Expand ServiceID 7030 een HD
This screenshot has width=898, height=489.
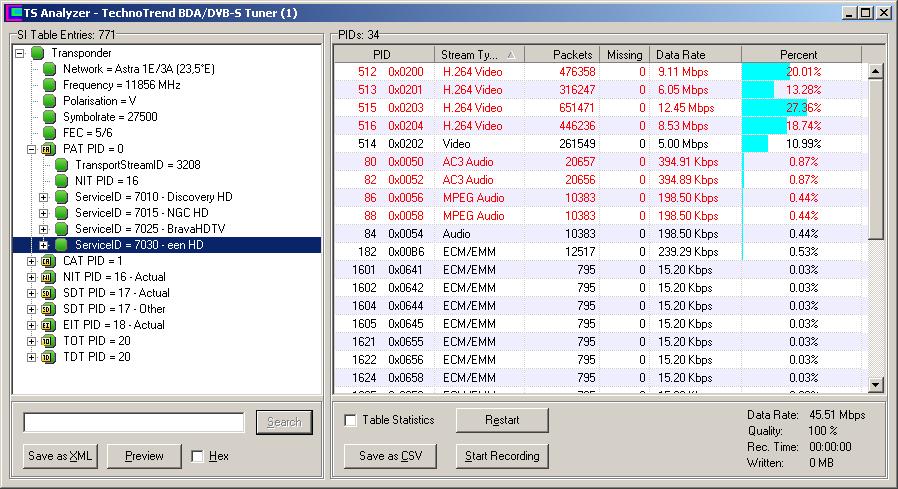coord(44,246)
